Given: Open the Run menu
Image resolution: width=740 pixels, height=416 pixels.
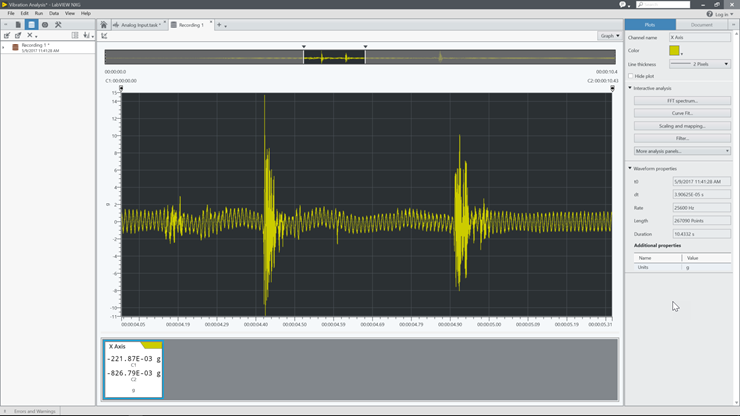Looking at the screenshot, I should tap(39, 13).
